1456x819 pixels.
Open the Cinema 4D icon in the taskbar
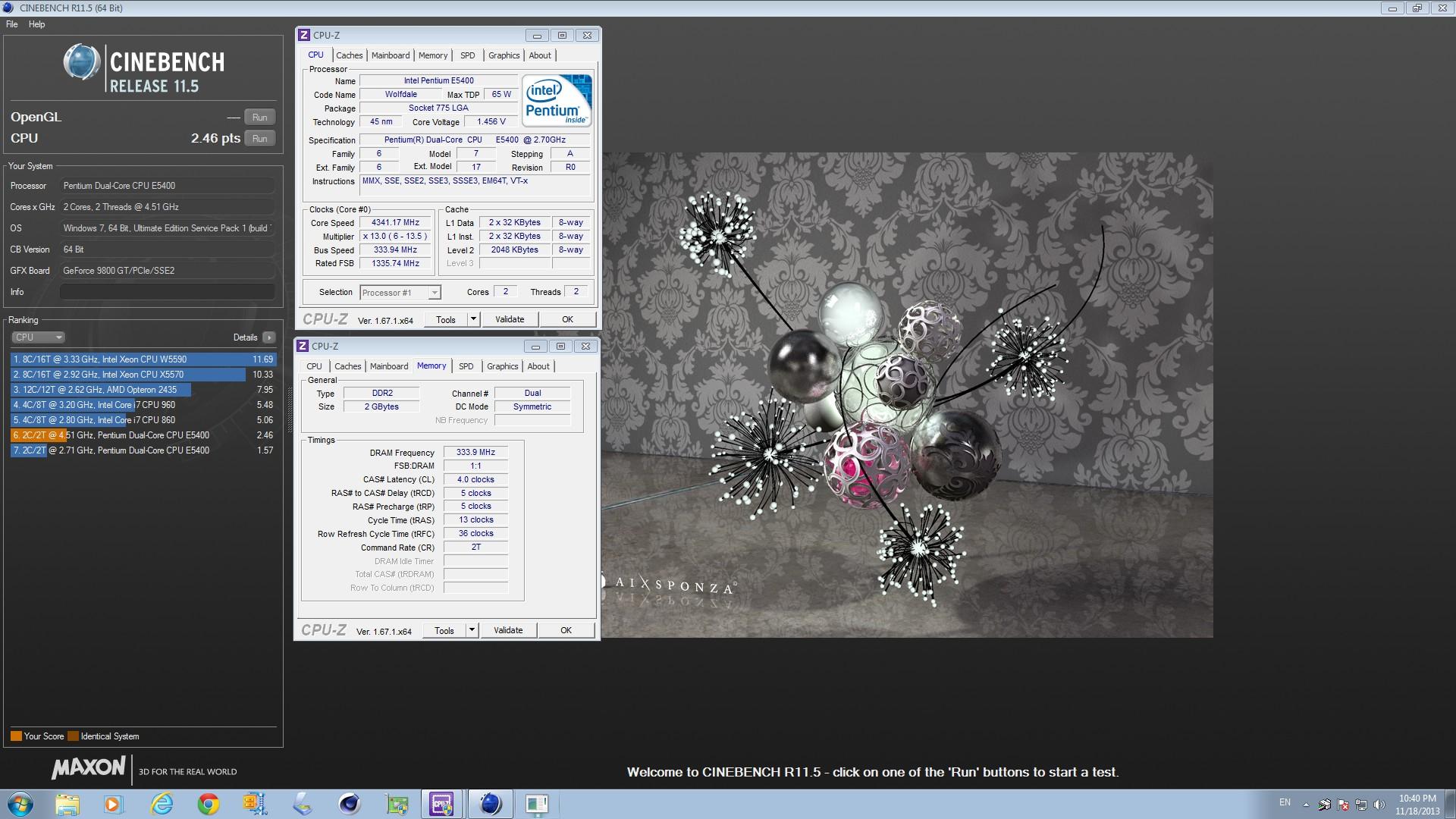(x=349, y=804)
